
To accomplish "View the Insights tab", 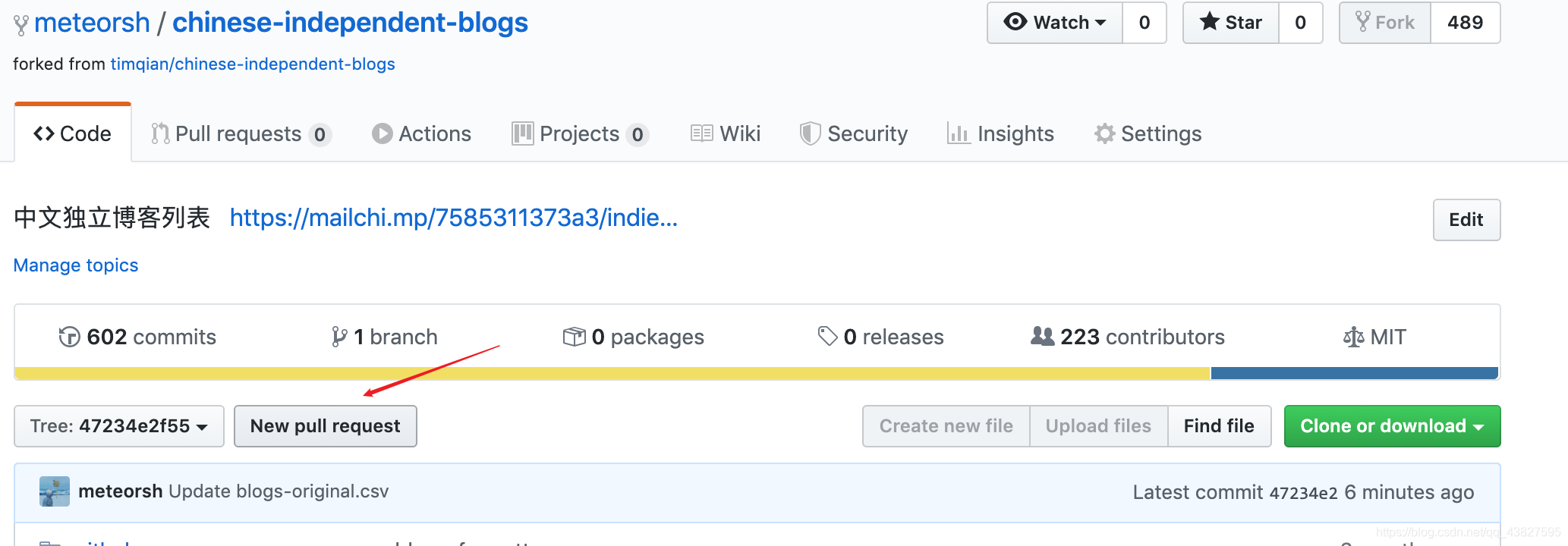I will (x=1000, y=133).
